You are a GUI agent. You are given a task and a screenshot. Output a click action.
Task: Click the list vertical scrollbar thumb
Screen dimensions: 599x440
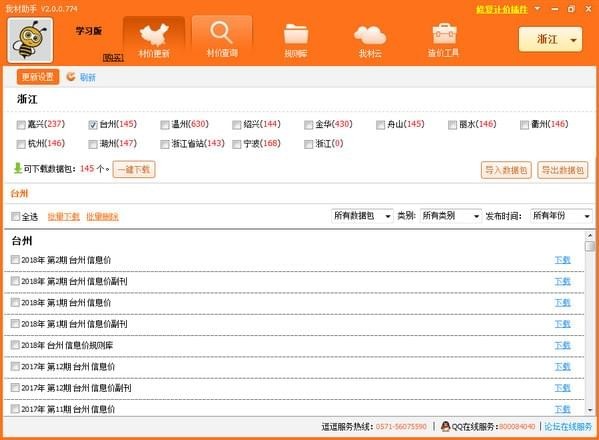[x=590, y=246]
